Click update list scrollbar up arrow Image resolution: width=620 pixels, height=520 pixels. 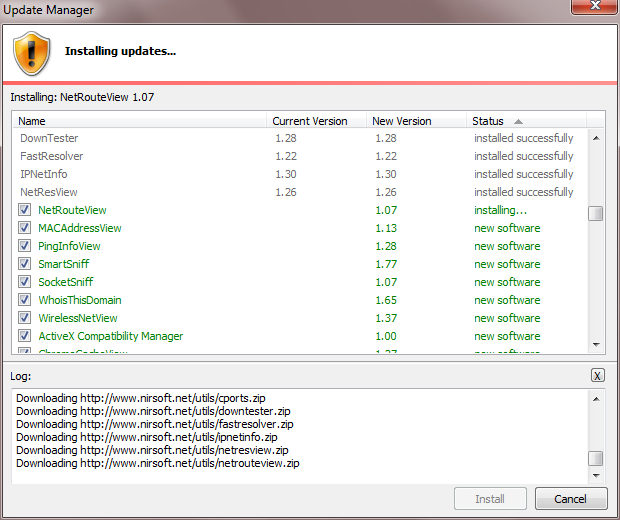(596, 138)
